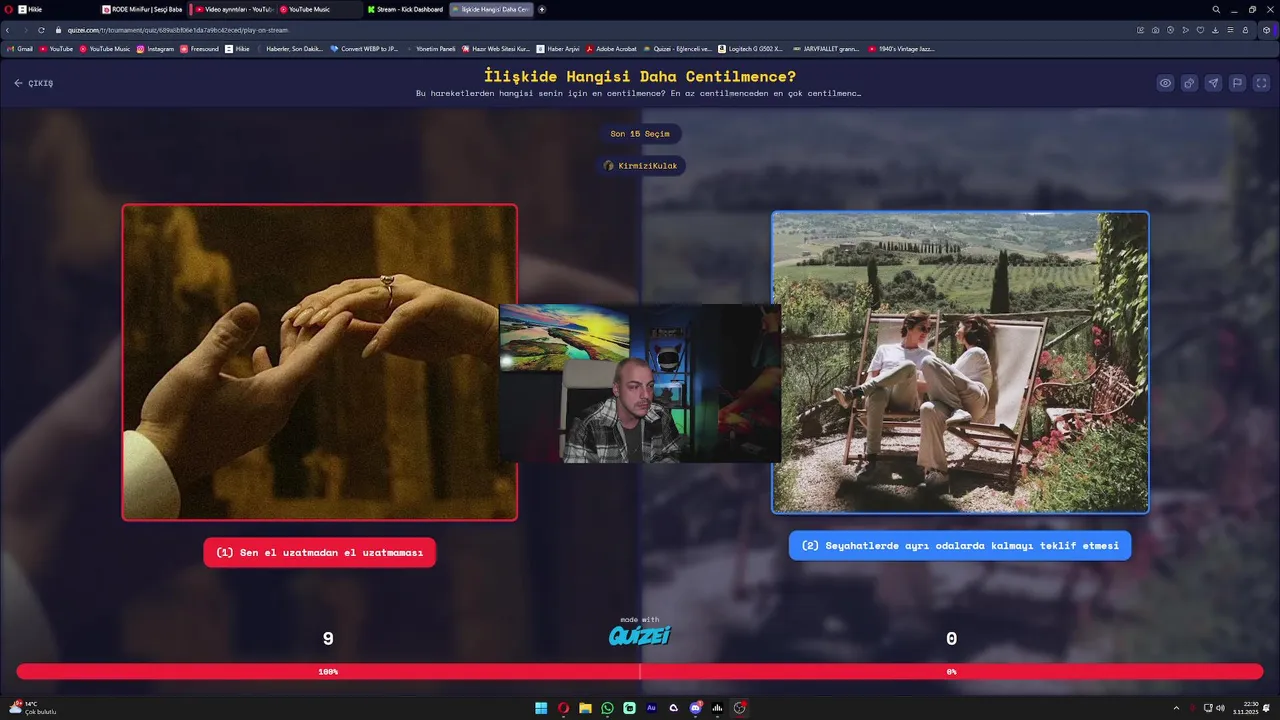
Task: Open the Opera easy setup lines icon
Action: click(1230, 30)
